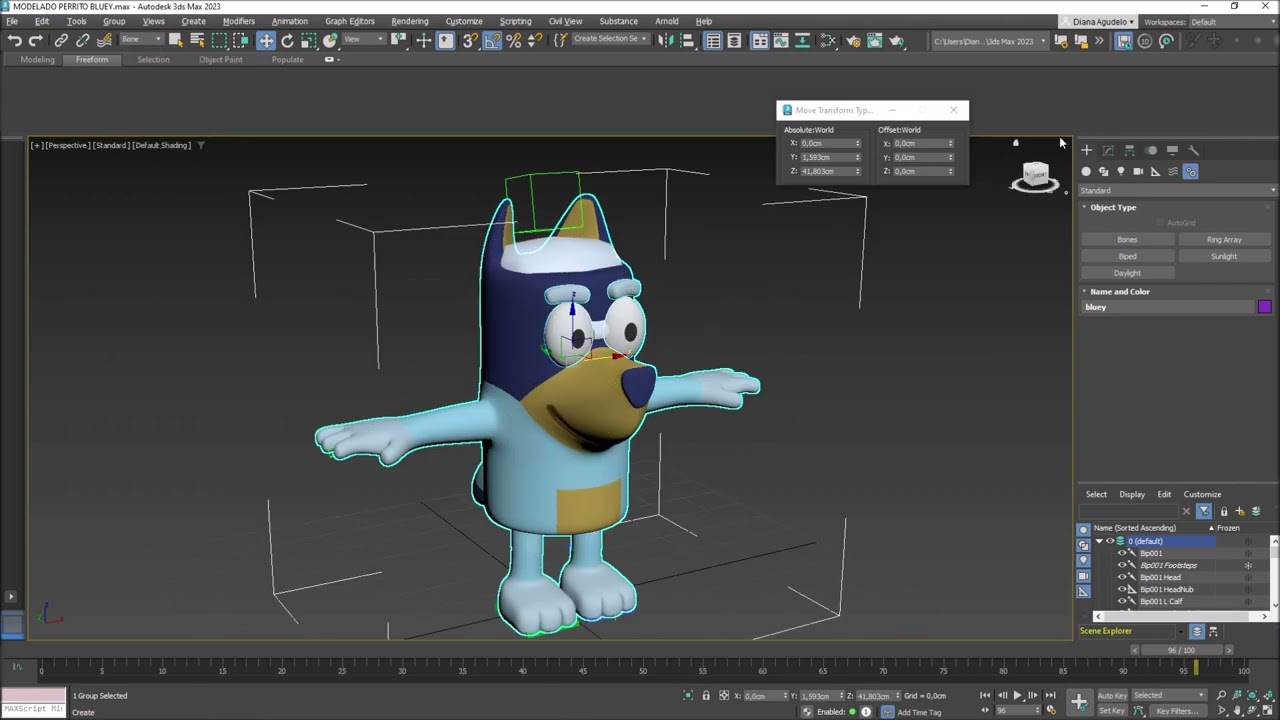The width and height of the screenshot is (1280, 720).
Task: Toggle the selection lock padlock in status bar
Action: tap(706, 695)
